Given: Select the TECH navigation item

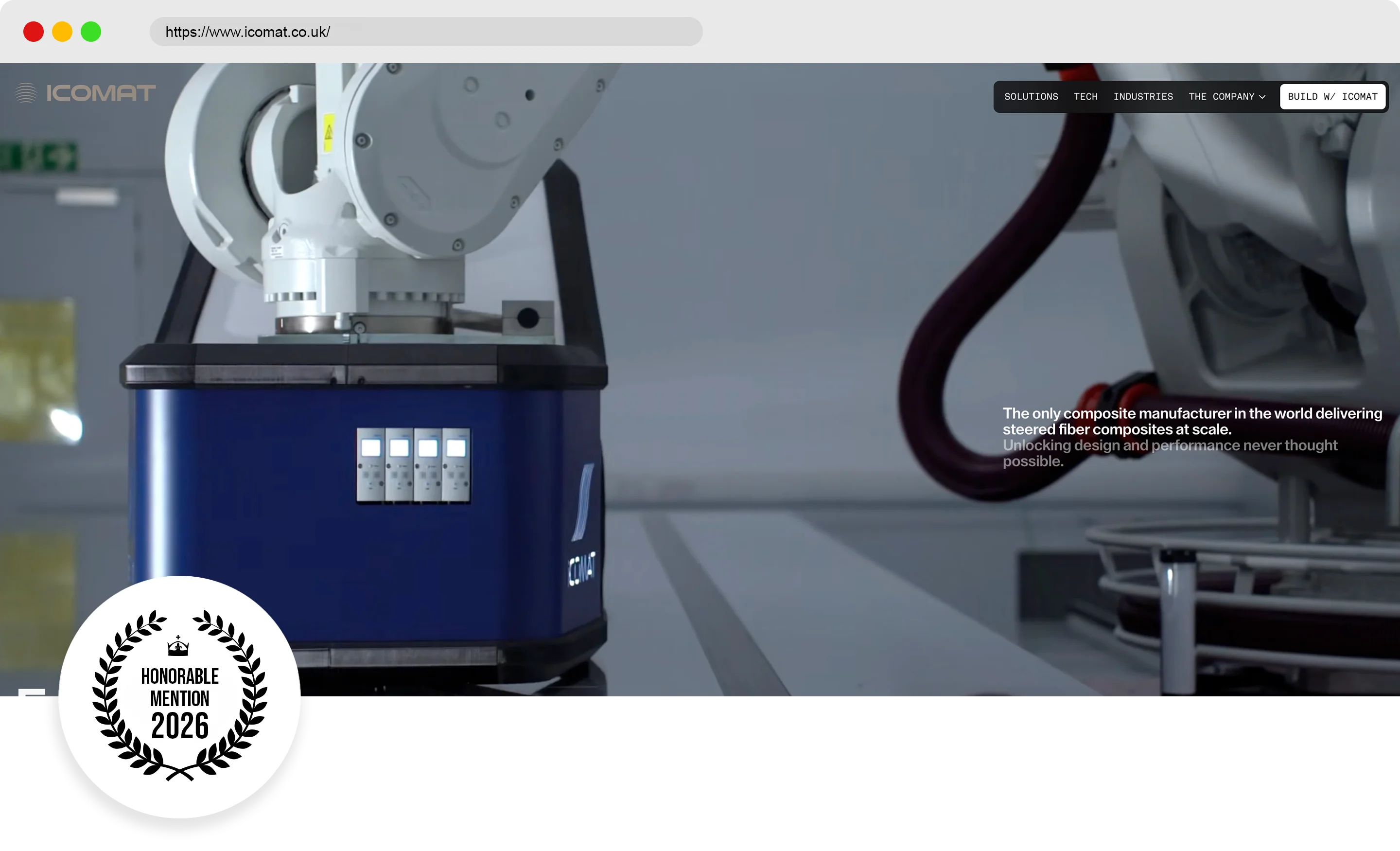Looking at the screenshot, I should pyautogui.click(x=1086, y=97).
